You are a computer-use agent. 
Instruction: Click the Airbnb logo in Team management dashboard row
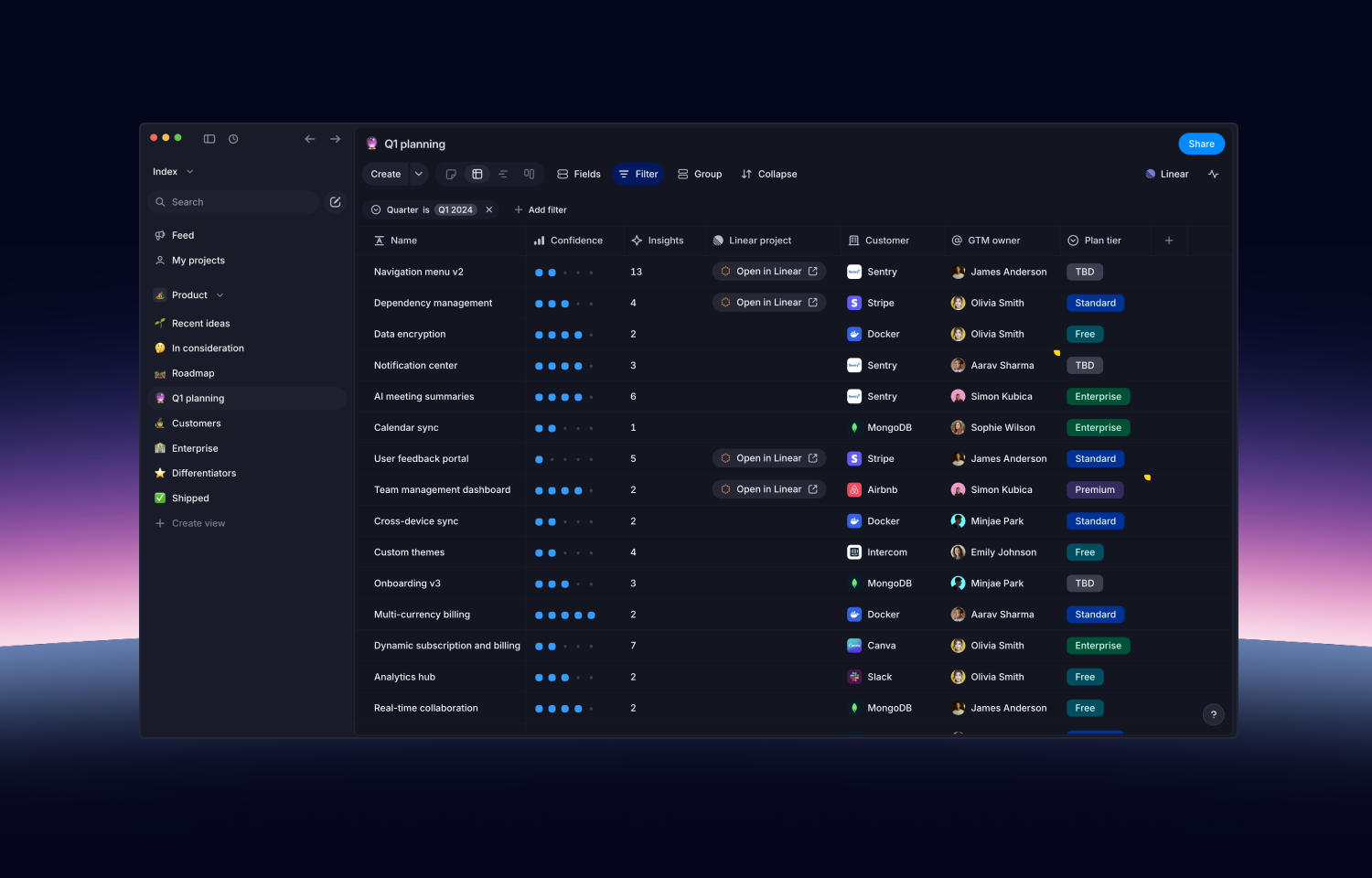854,489
